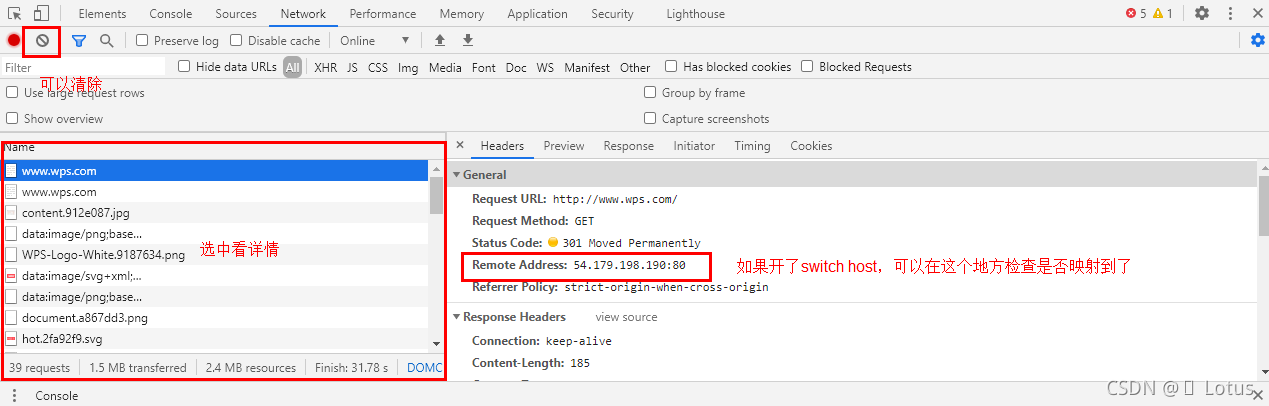1269x406 pixels.
Task: Filter requests by JS
Action: (352, 67)
